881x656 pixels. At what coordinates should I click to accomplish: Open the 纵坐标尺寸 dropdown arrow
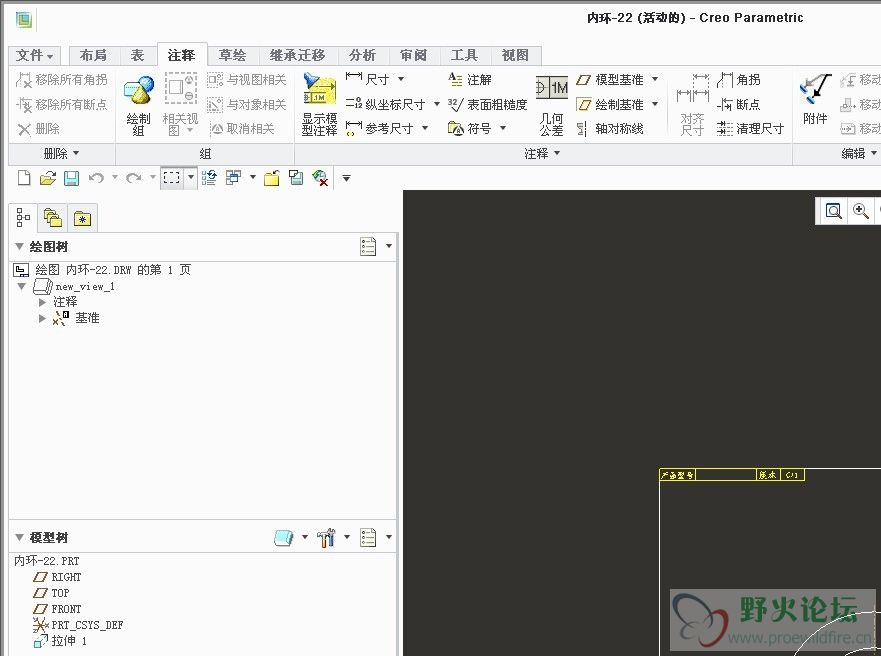[437, 104]
